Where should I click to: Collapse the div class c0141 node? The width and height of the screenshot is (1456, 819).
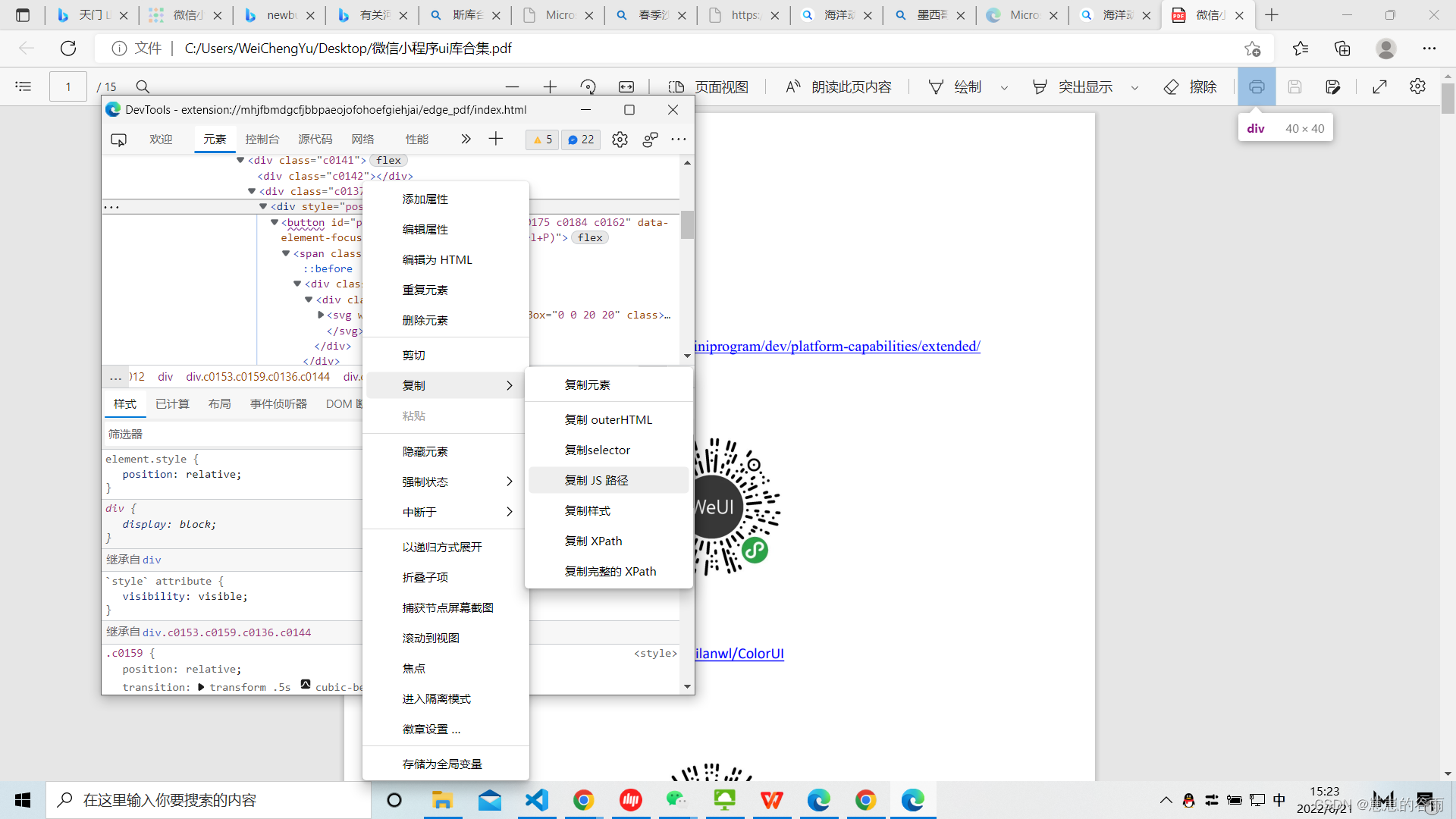(240, 160)
